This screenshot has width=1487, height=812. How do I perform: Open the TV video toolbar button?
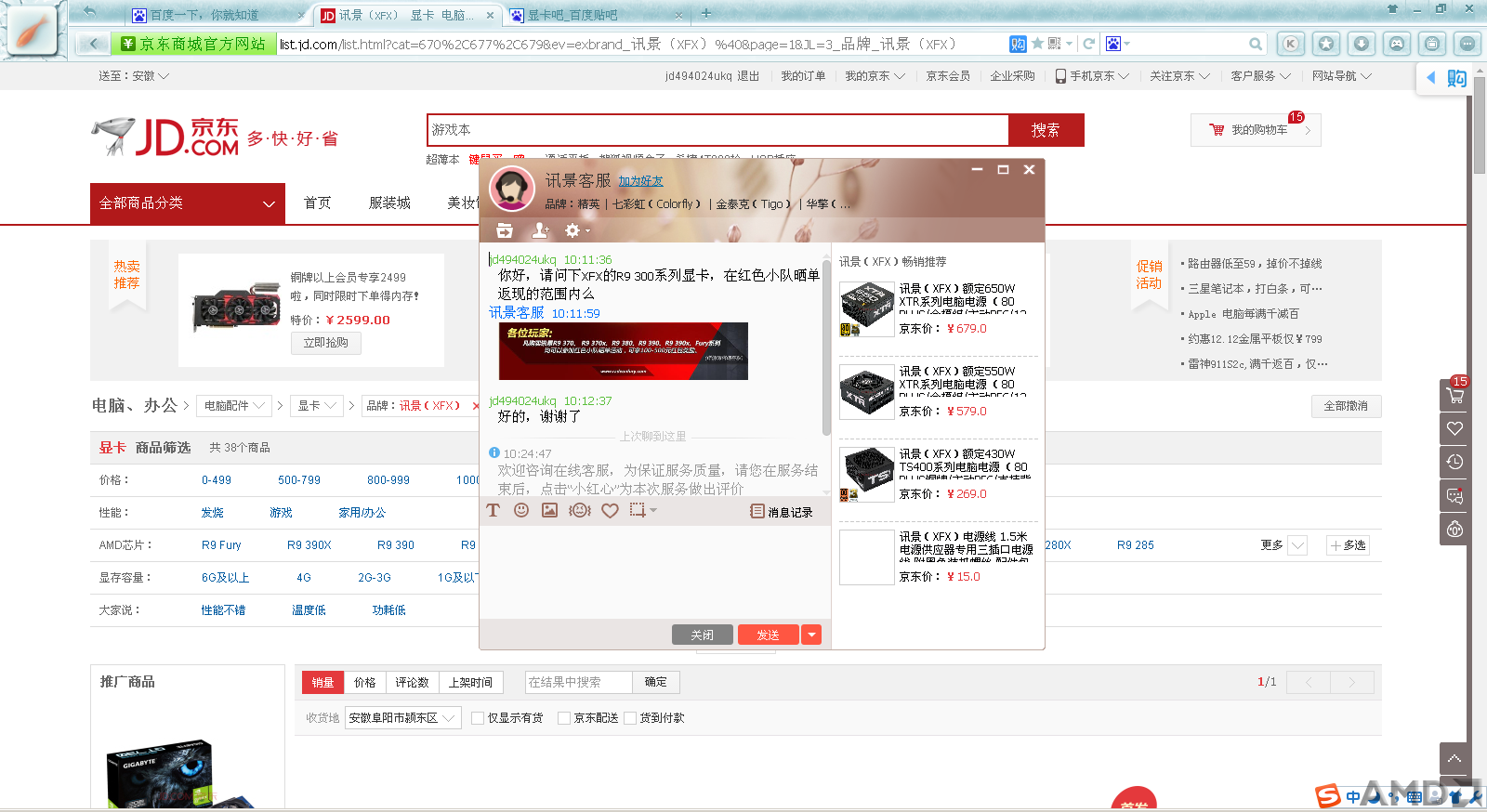(x=1432, y=44)
